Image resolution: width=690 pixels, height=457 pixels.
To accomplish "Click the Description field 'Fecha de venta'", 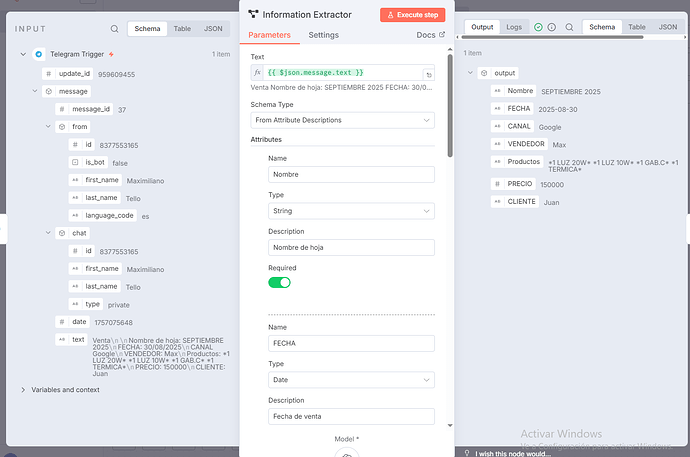I will pyautogui.click(x=351, y=417).
